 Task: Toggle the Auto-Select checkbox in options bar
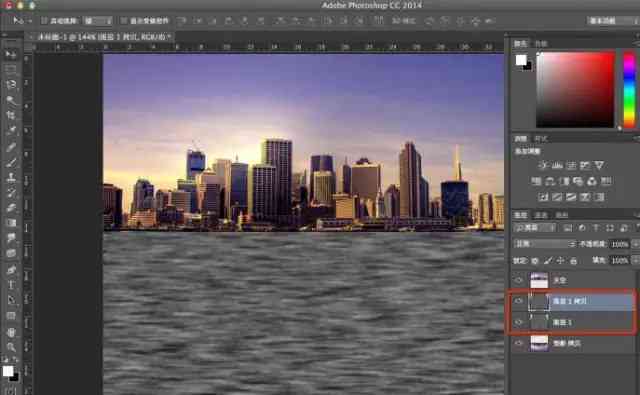(x=43, y=20)
